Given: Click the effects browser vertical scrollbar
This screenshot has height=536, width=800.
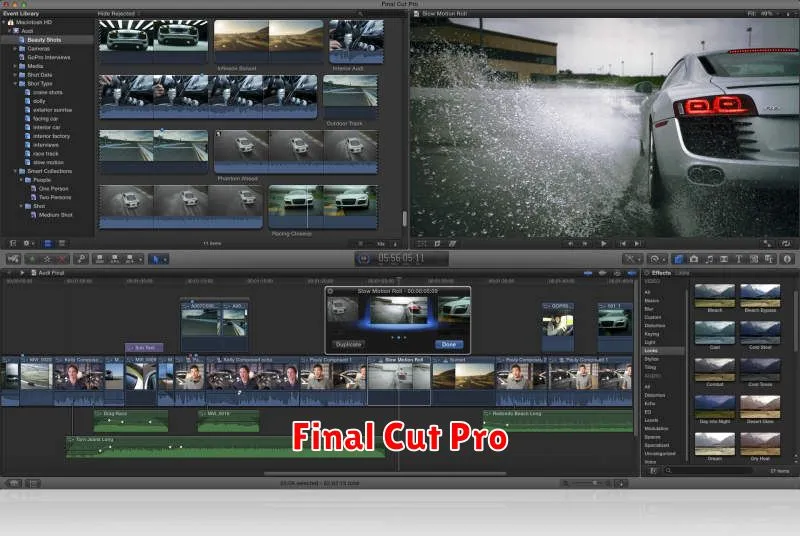Looking at the screenshot, I should [x=795, y=321].
